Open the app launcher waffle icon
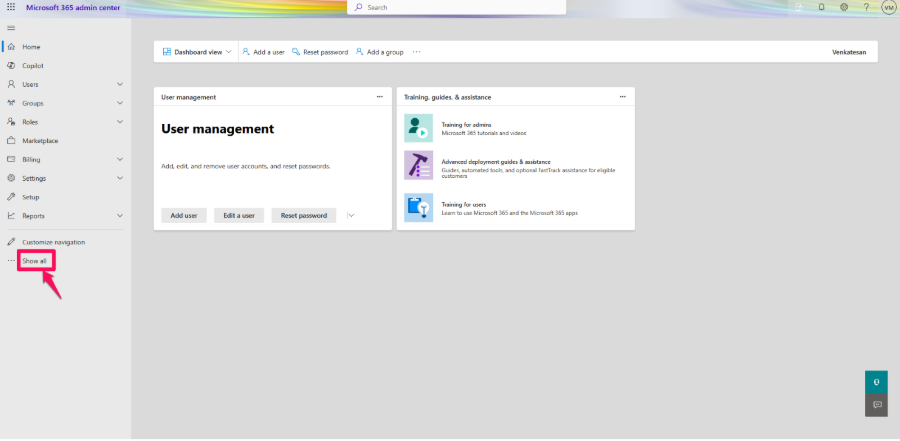Screen dimensions: 900x441 [x=11, y=7]
